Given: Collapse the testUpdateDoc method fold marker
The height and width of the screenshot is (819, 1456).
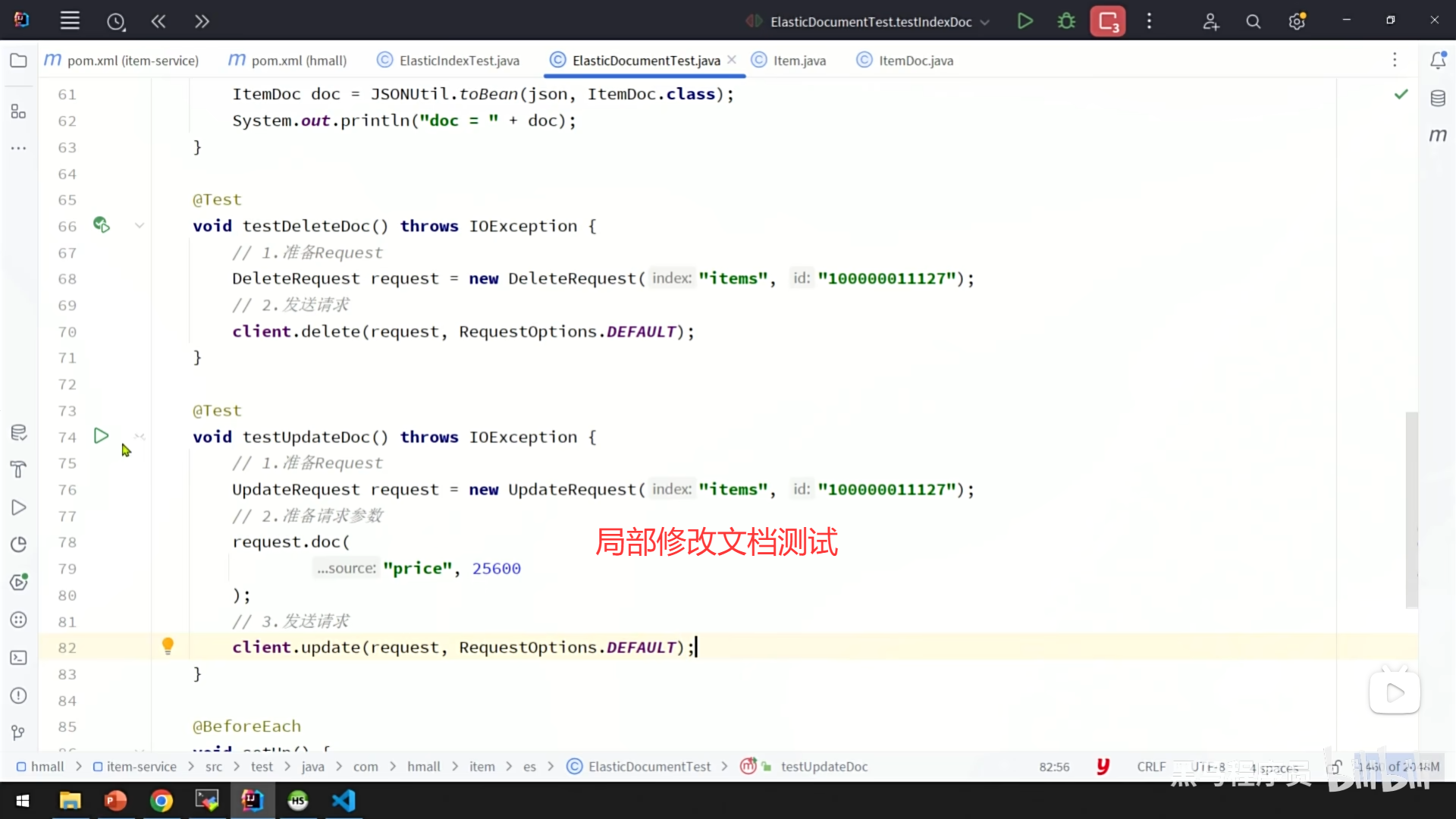Looking at the screenshot, I should point(140,436).
